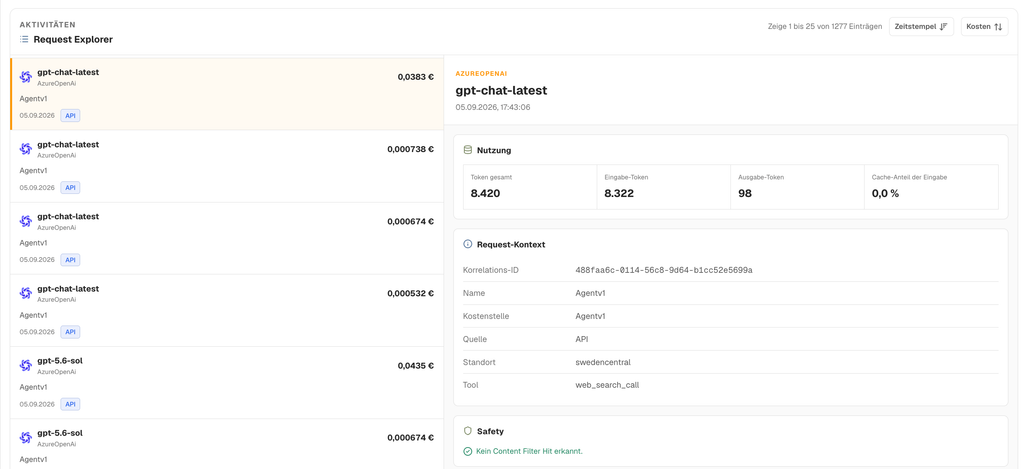Screen dimensions: 1024x469
Task: Click the Ausgabe-Token value 98
Action: point(745,193)
